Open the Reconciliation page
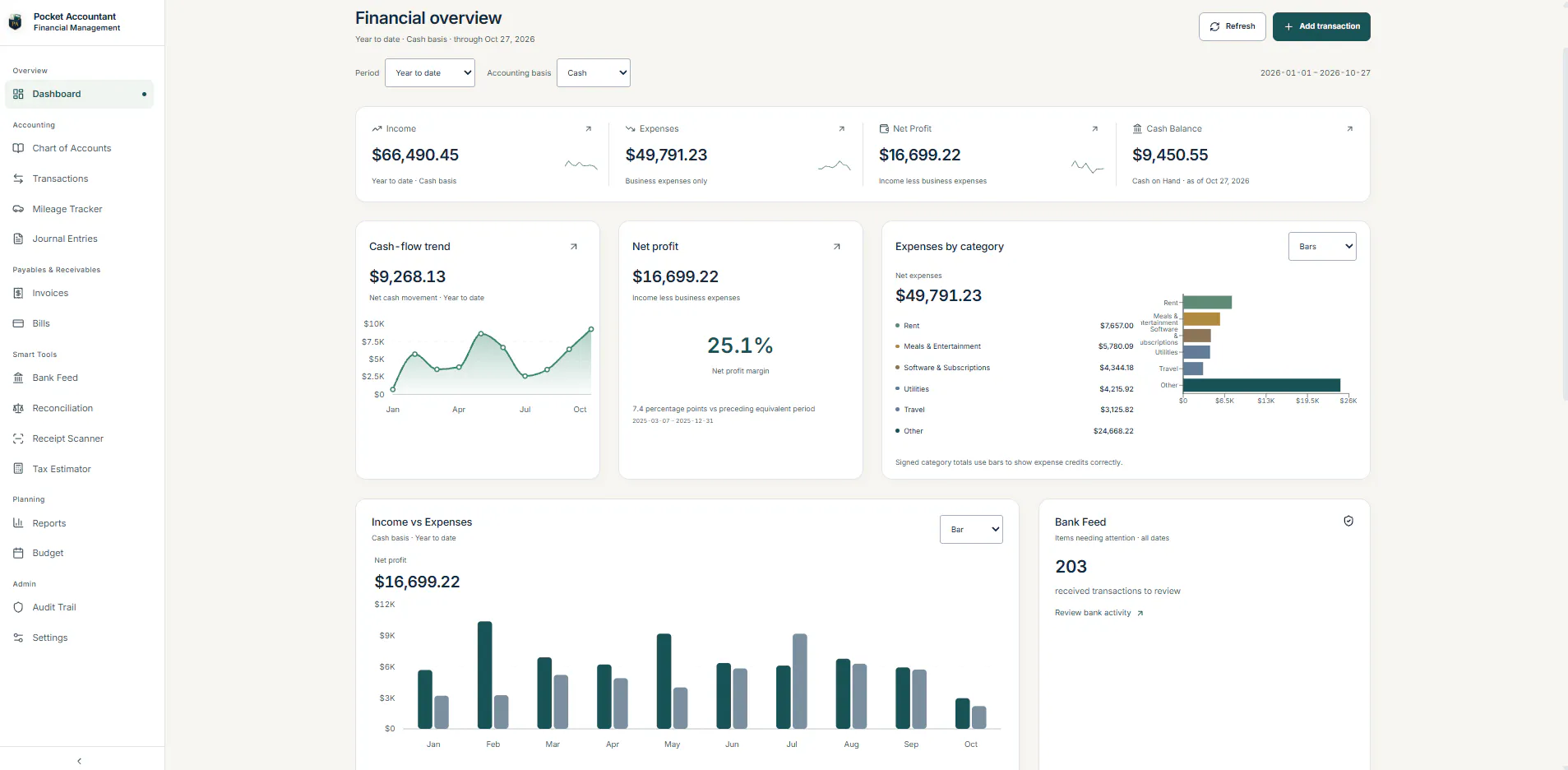Viewport: 1568px width, 770px height. 79,408
